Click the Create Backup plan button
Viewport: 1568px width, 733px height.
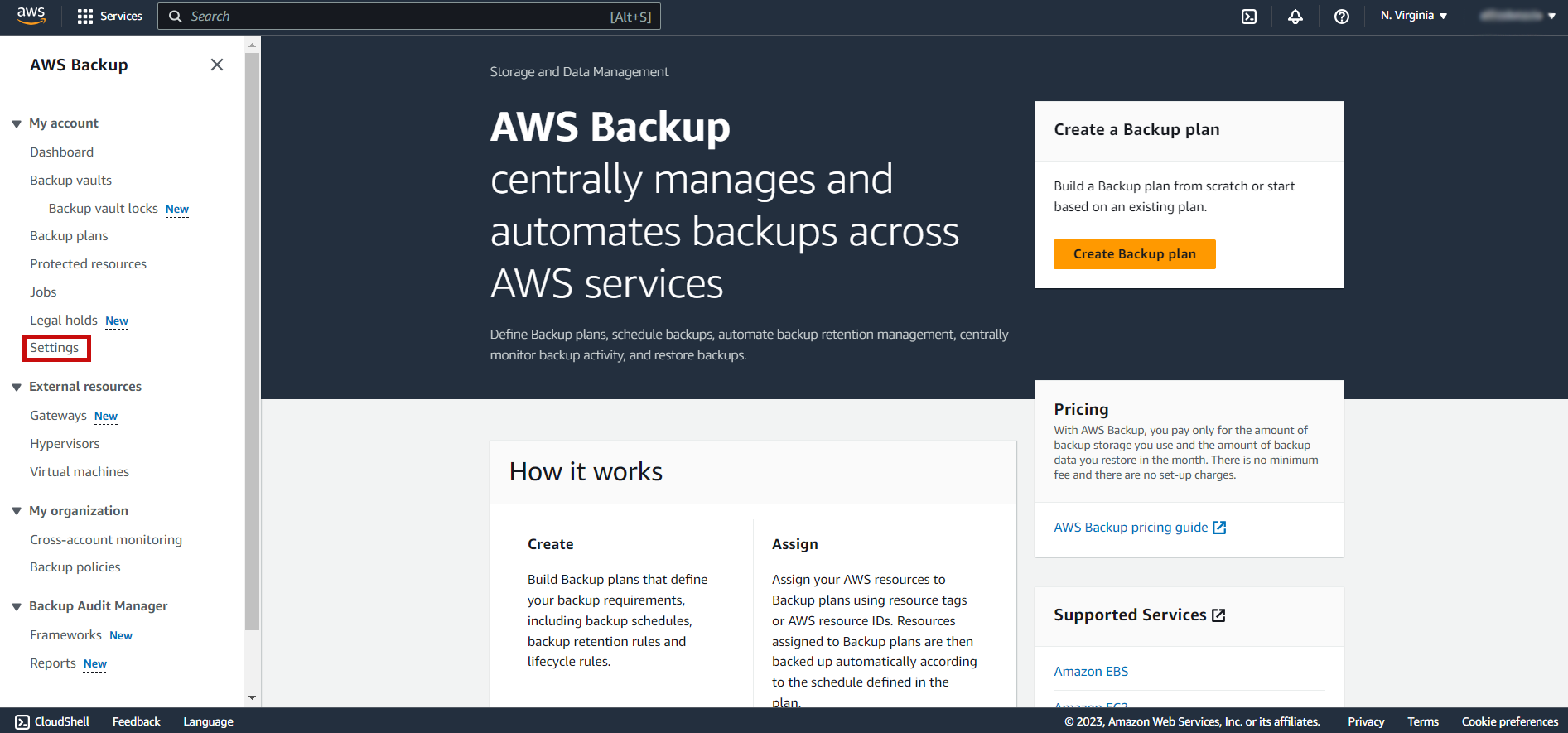[1135, 254]
